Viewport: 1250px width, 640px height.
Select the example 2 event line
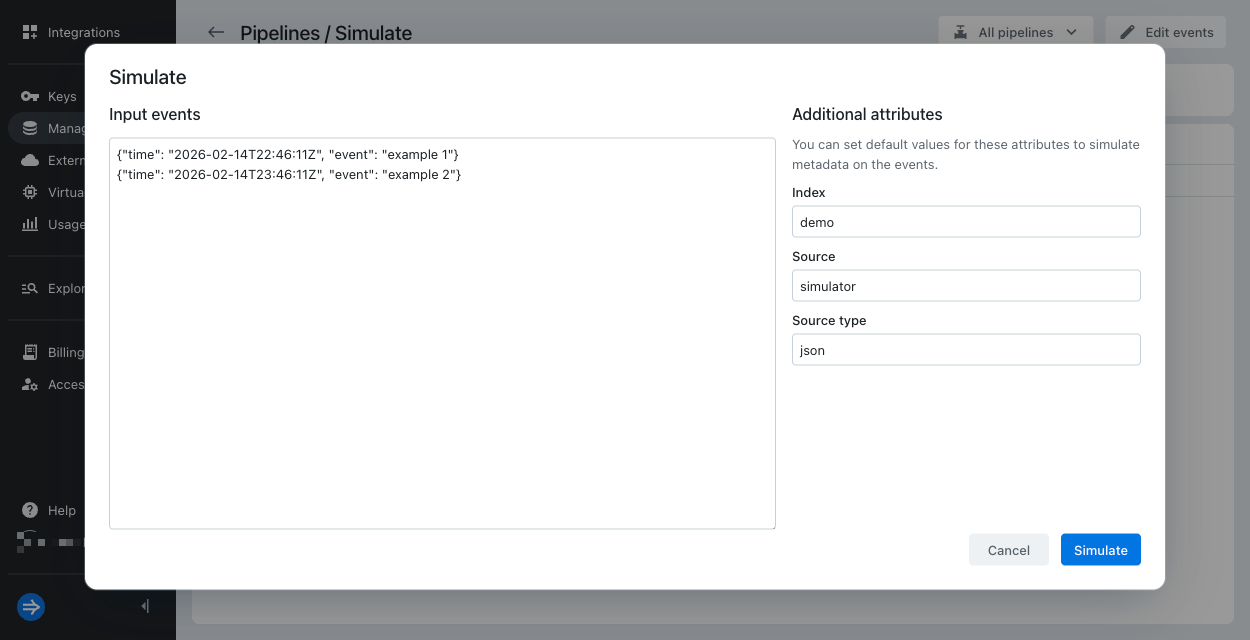coord(289,175)
